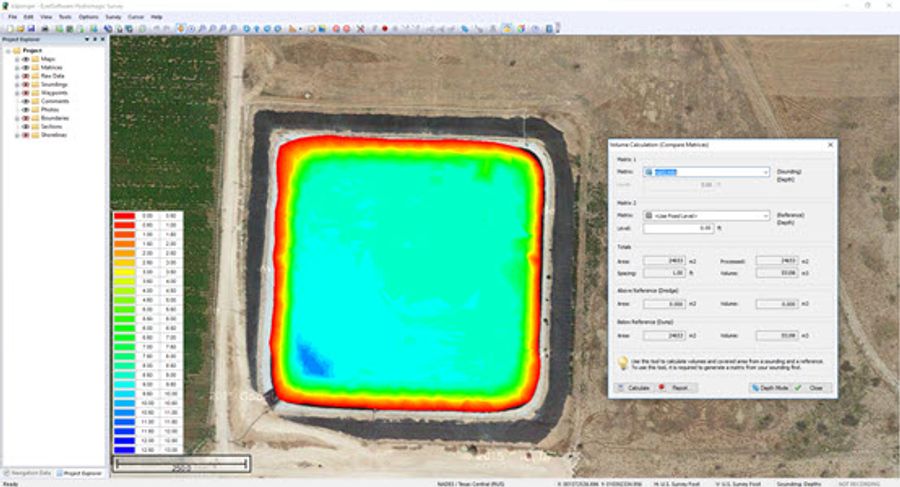
Task: Expand the Soundings tree node
Action: [x=17, y=84]
